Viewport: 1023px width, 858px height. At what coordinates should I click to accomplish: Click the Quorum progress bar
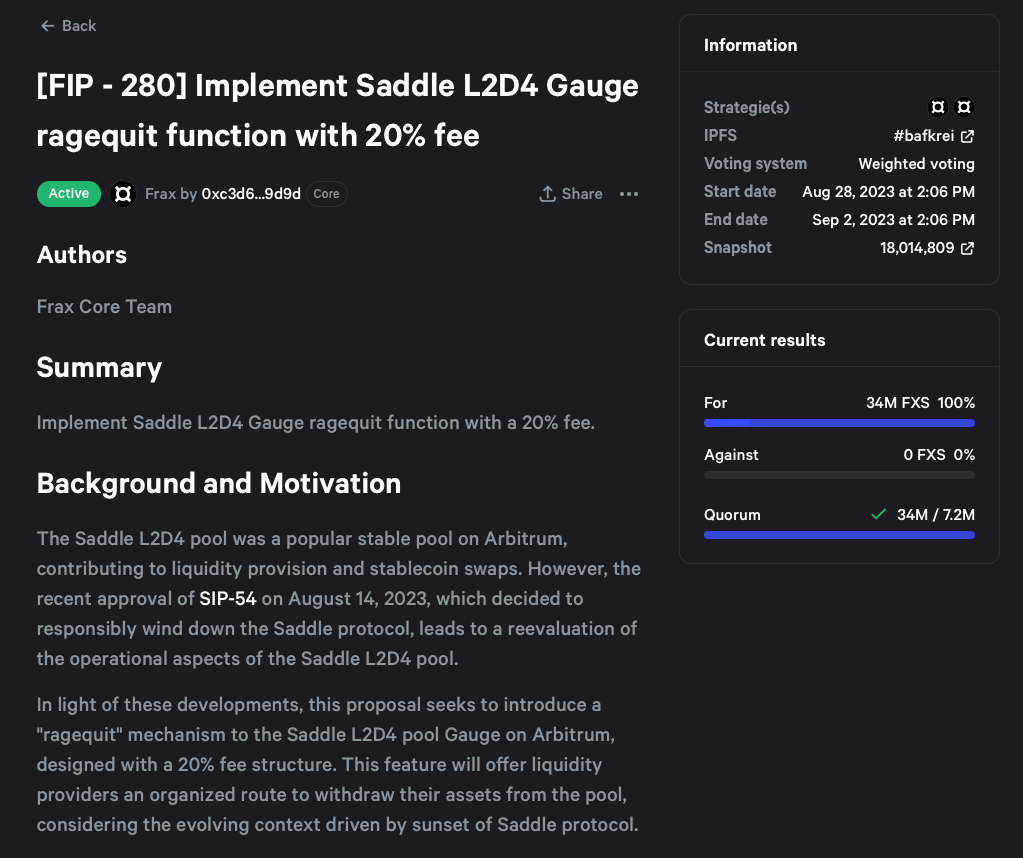[x=839, y=535]
